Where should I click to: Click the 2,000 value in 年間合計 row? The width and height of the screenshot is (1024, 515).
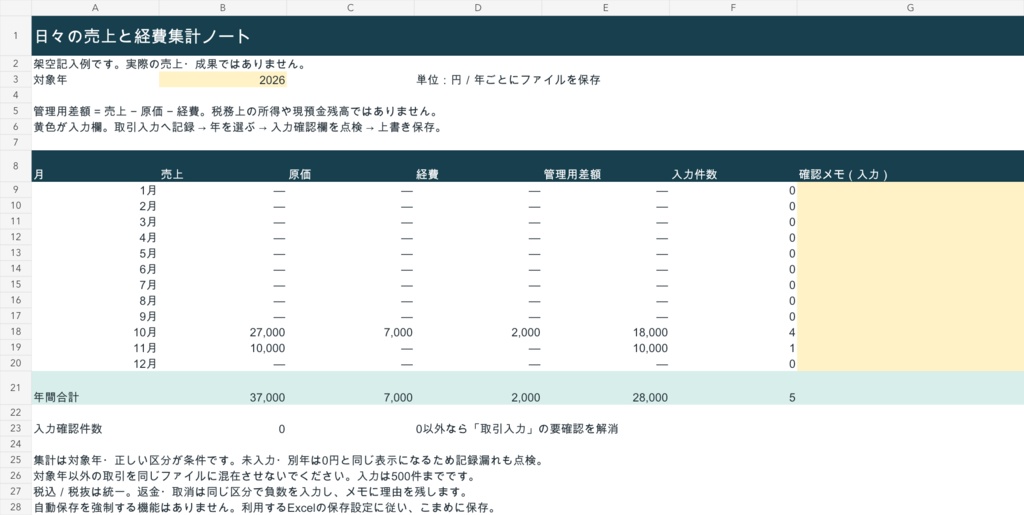click(478, 388)
